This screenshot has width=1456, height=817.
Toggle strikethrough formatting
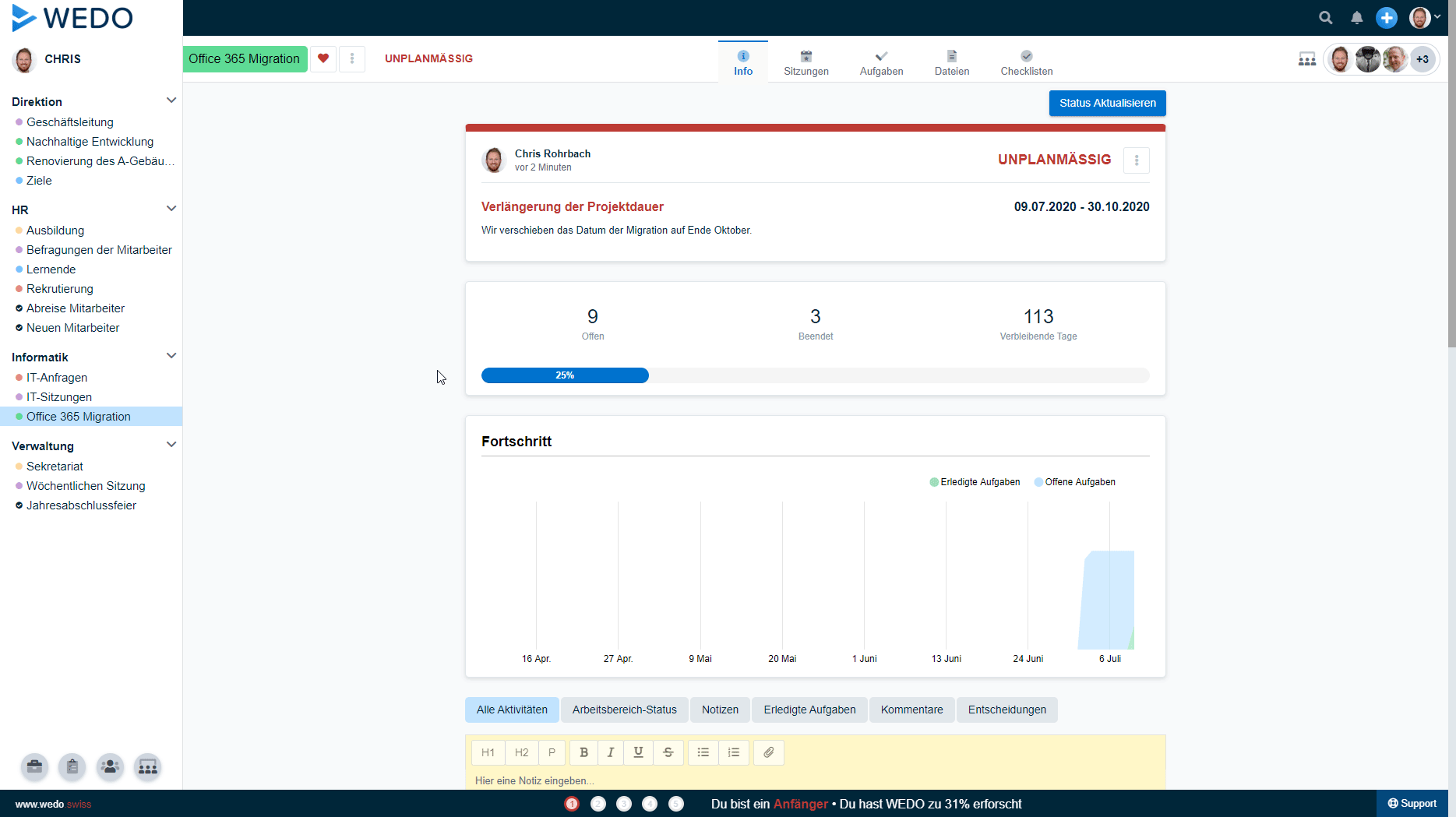click(x=668, y=752)
